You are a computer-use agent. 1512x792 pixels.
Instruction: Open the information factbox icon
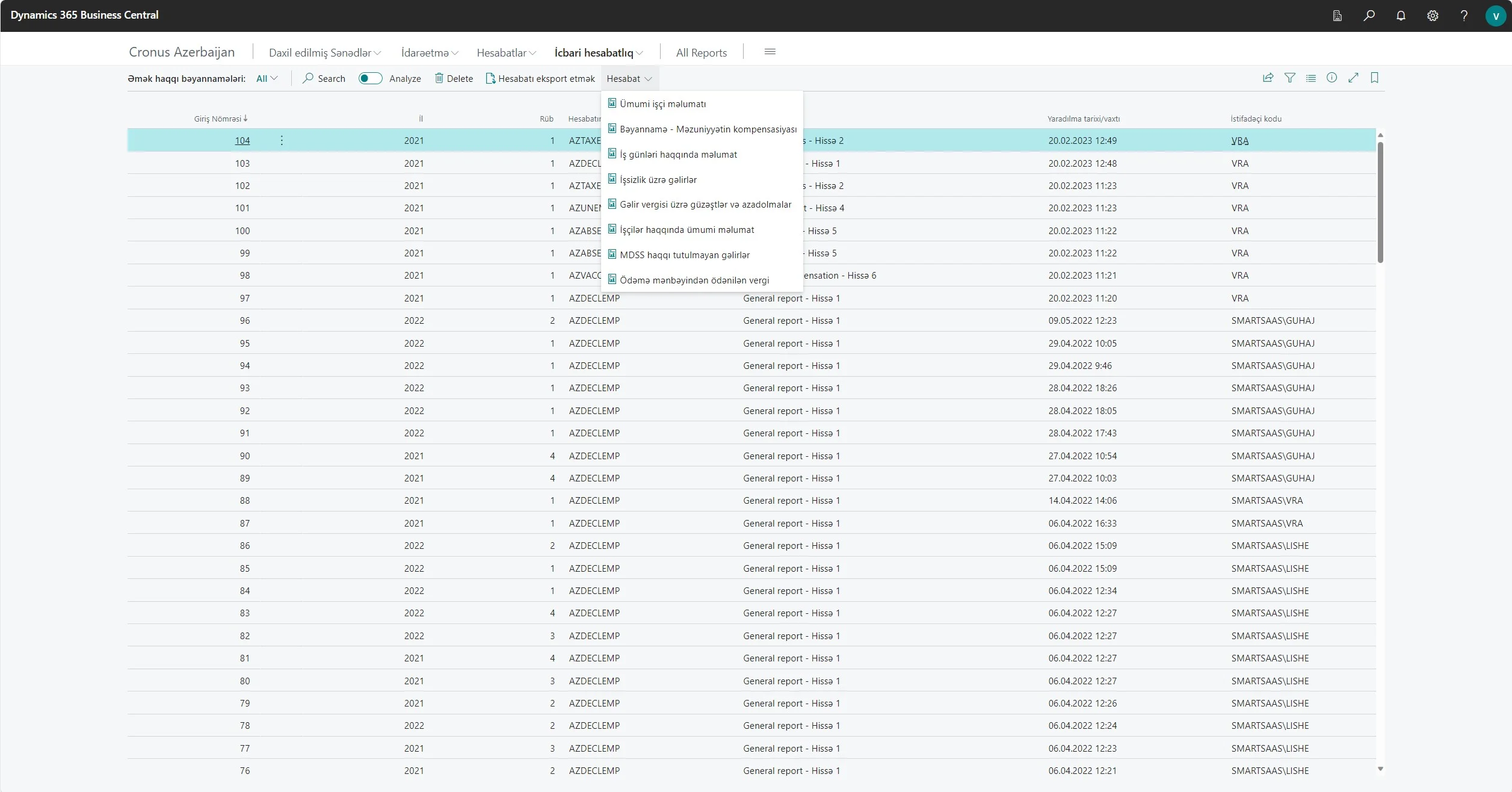pyautogui.click(x=1331, y=78)
